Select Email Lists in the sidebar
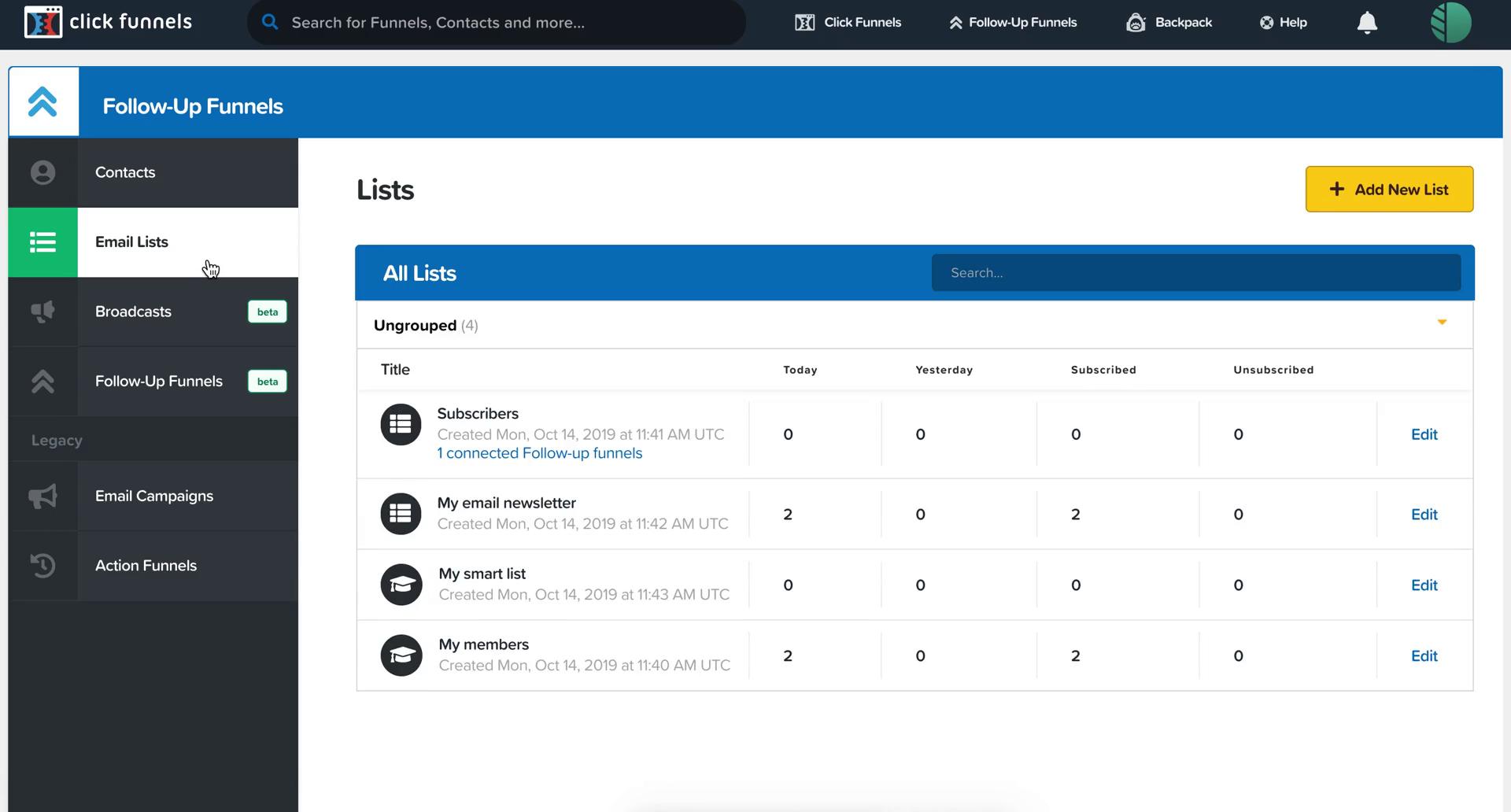1511x812 pixels. point(153,242)
